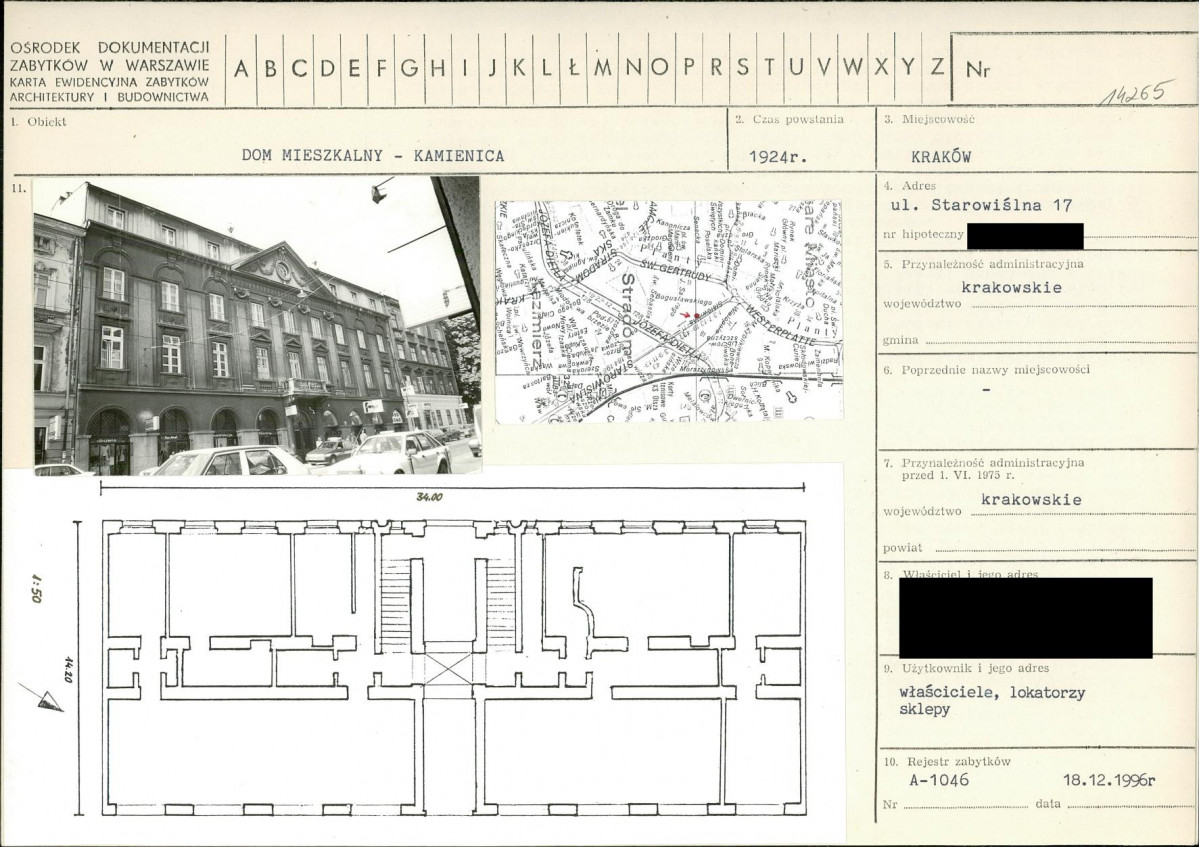Select the DOM MIESZKALNY - KAMIENICA text
Viewport: 1199px width, 847px height.
tap(373, 156)
